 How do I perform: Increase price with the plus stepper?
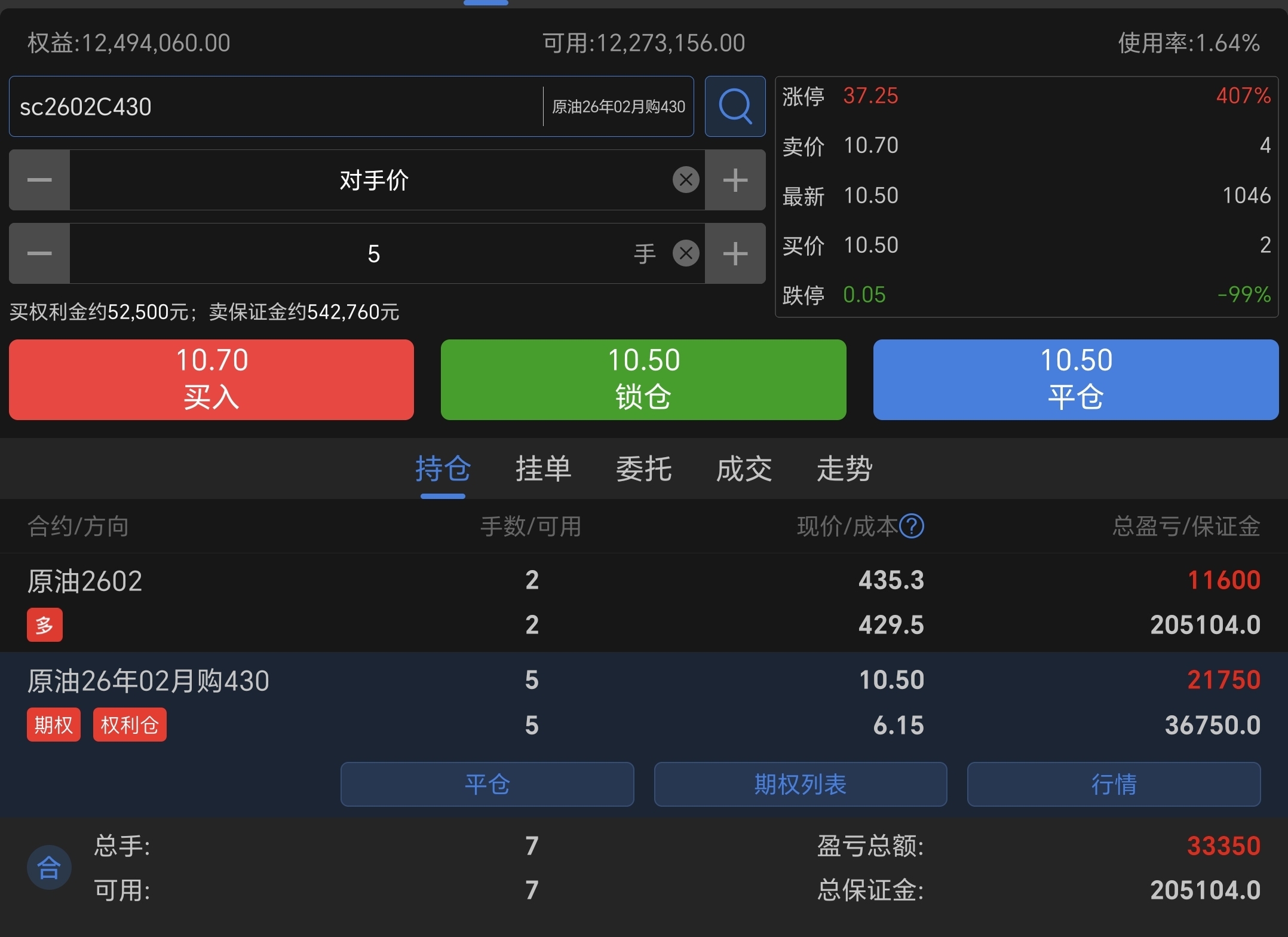coord(735,180)
